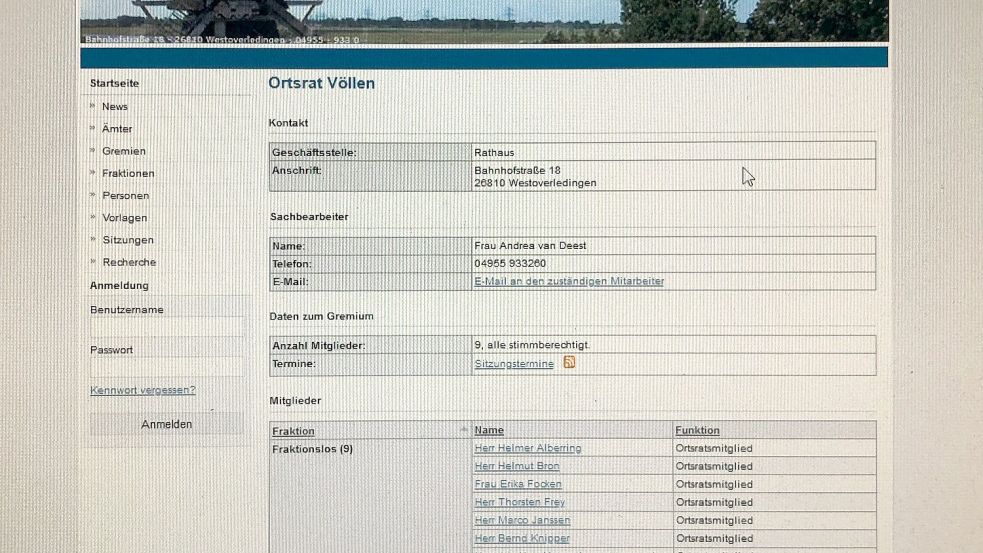Open Vorlagen in the sidebar menu
The width and height of the screenshot is (983, 553).
(125, 218)
